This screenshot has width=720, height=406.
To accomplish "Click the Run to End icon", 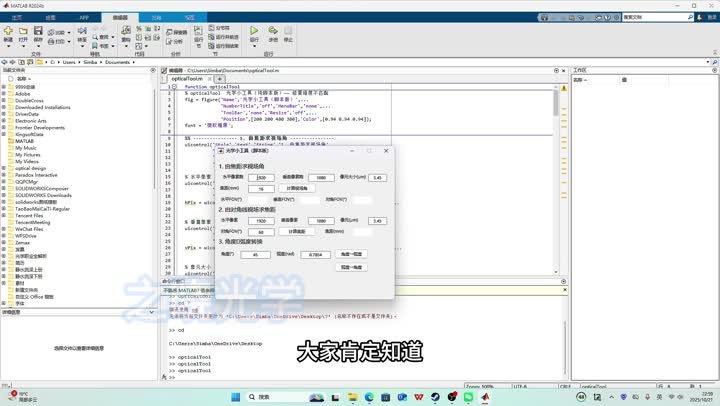I will (x=212, y=46).
